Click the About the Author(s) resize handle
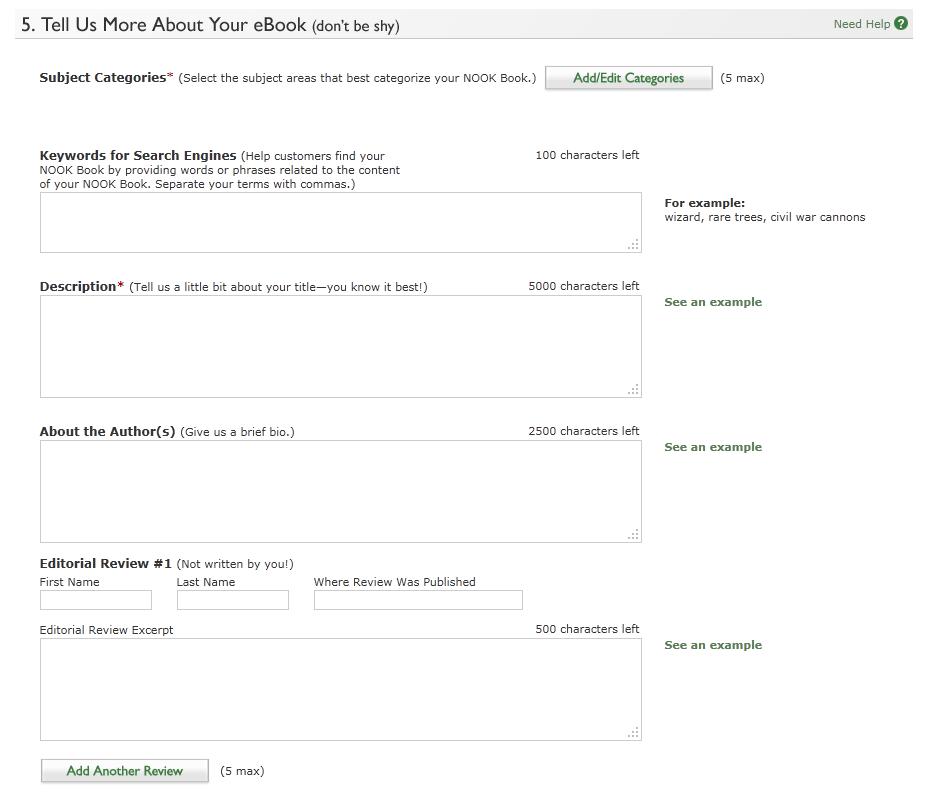This screenshot has height=800, width=927. pos(633,535)
